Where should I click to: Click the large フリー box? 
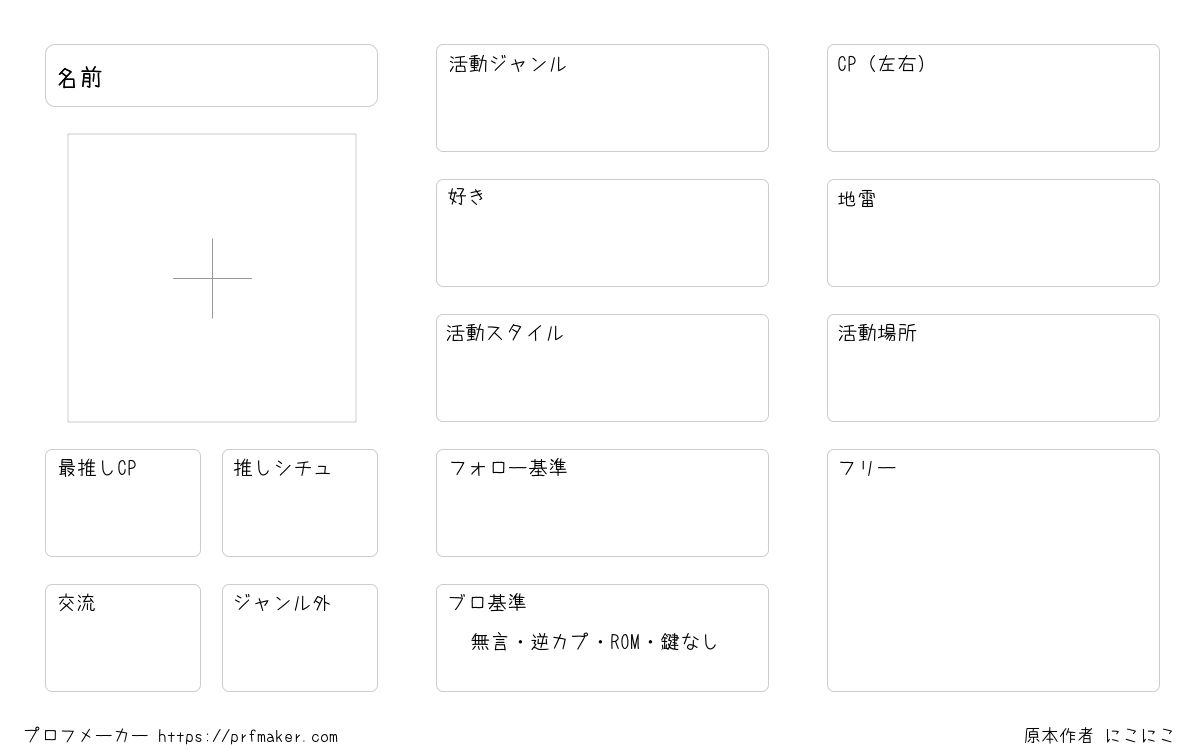click(x=993, y=570)
